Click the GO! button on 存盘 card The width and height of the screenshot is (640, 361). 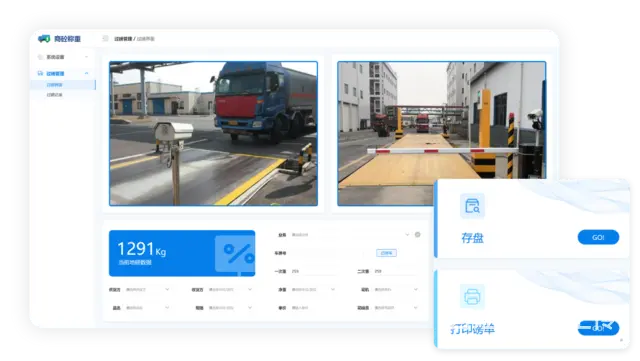(x=598, y=237)
